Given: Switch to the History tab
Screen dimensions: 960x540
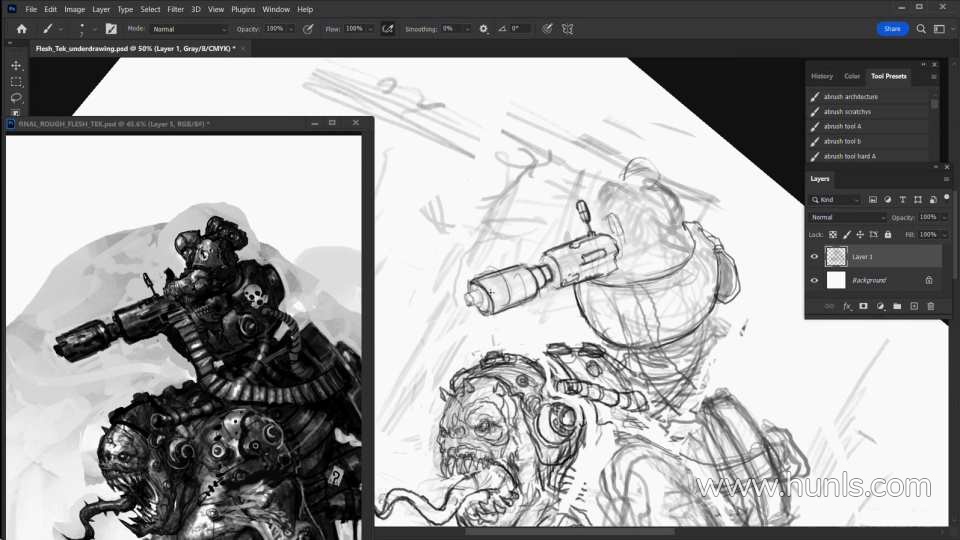Looking at the screenshot, I should point(822,76).
